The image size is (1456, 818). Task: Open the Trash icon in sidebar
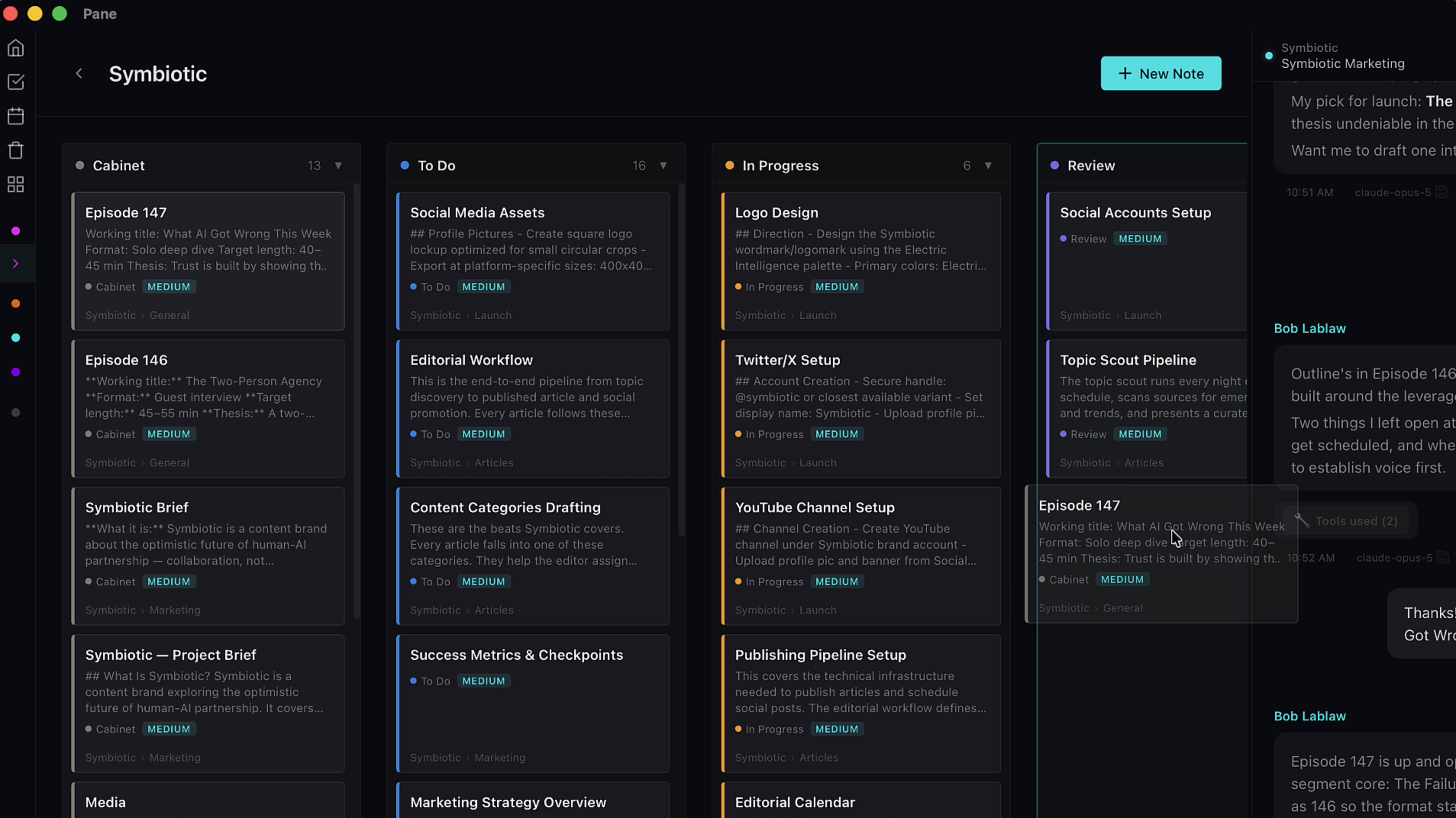[x=16, y=150]
